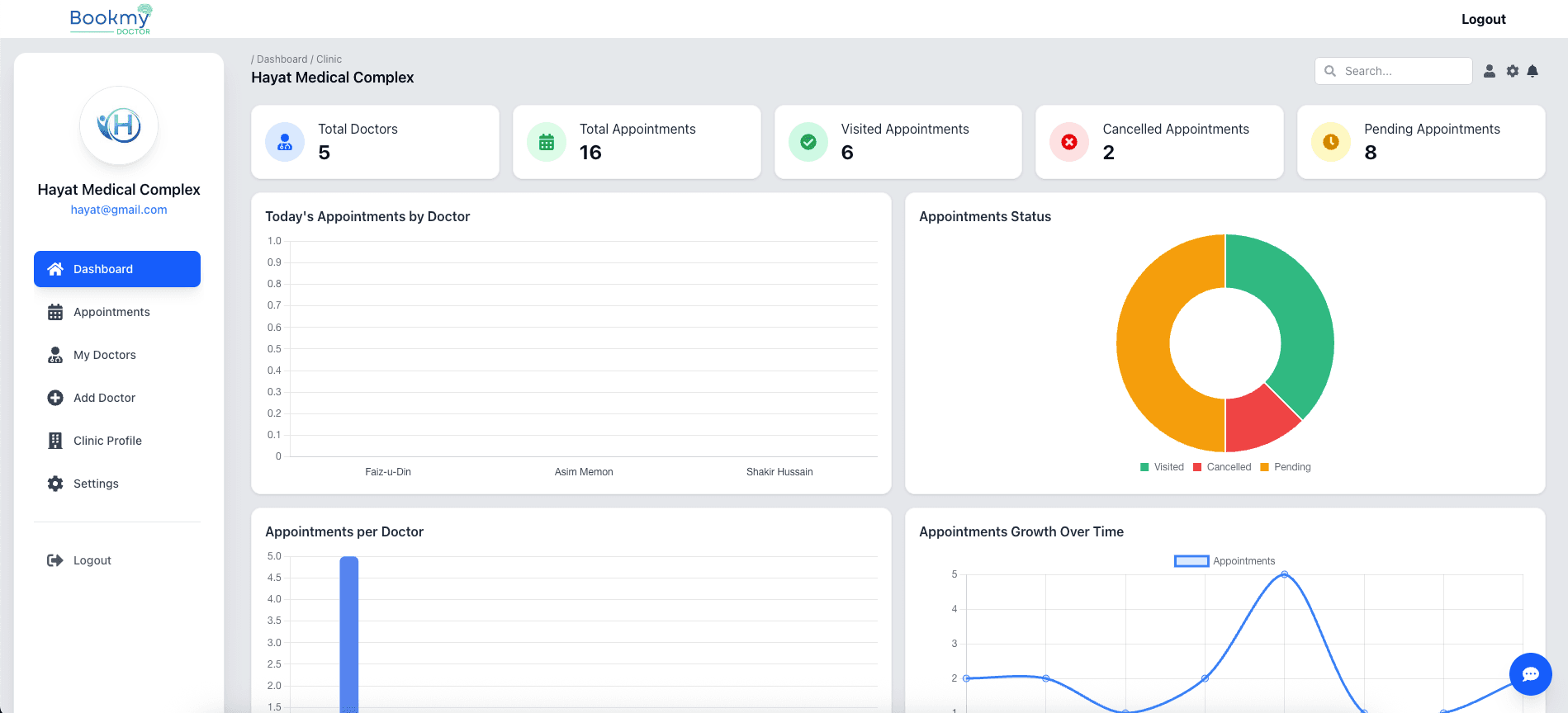Click the red Cancelled donut segment
The image size is (1568, 713).
click(1257, 418)
